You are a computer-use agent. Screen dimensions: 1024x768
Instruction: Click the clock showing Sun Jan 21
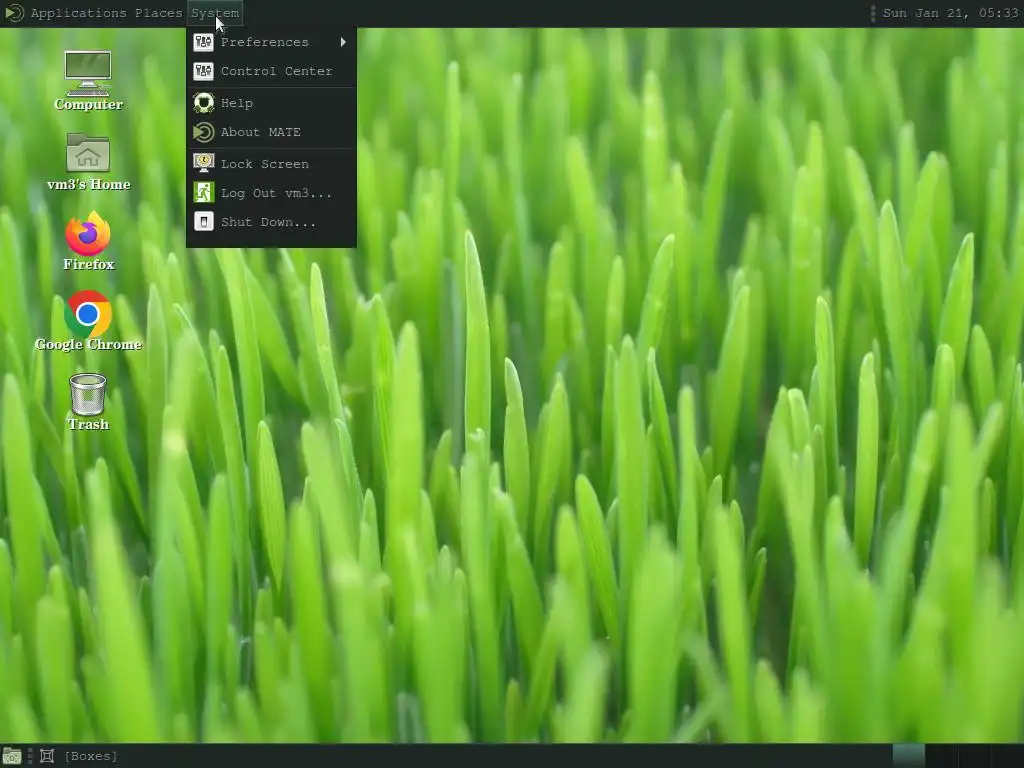[x=950, y=13]
